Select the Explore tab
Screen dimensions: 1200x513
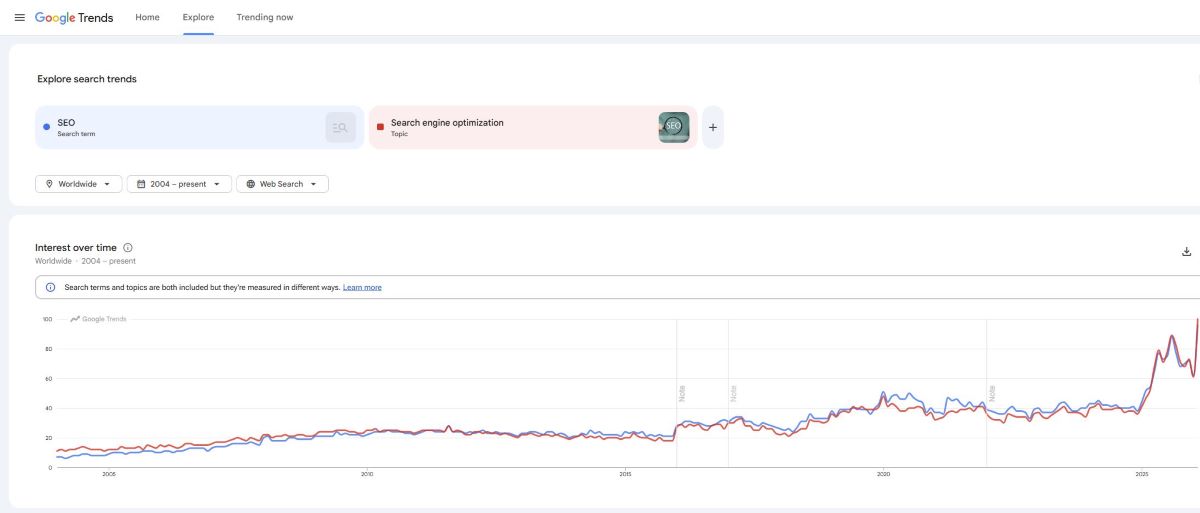pyautogui.click(x=198, y=17)
